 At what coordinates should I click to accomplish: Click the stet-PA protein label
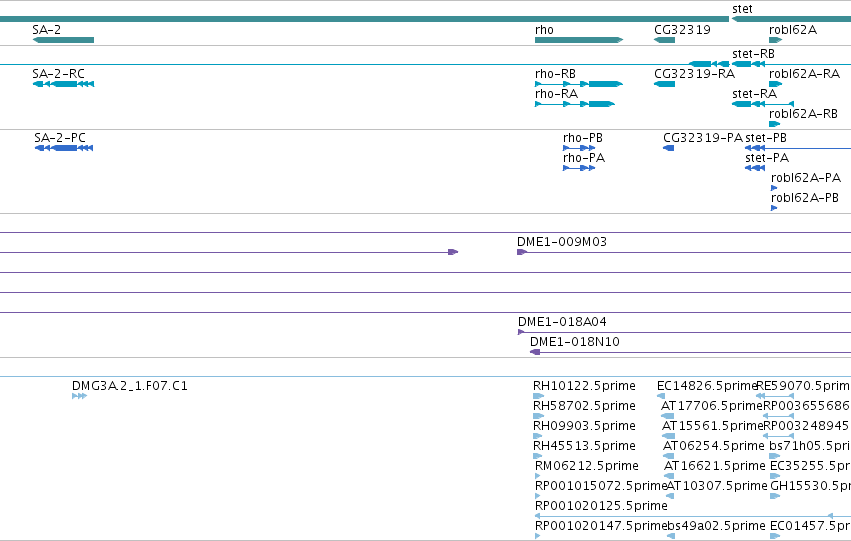pos(767,158)
